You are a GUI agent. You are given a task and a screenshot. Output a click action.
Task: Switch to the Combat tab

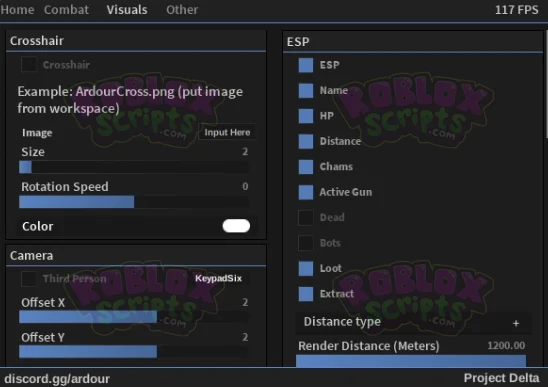[x=66, y=9]
